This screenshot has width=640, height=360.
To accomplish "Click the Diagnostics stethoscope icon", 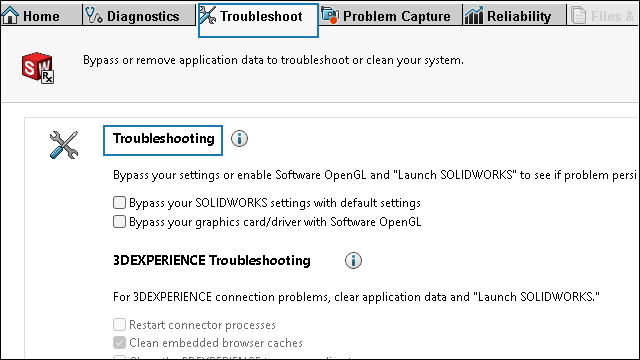I will (x=94, y=16).
